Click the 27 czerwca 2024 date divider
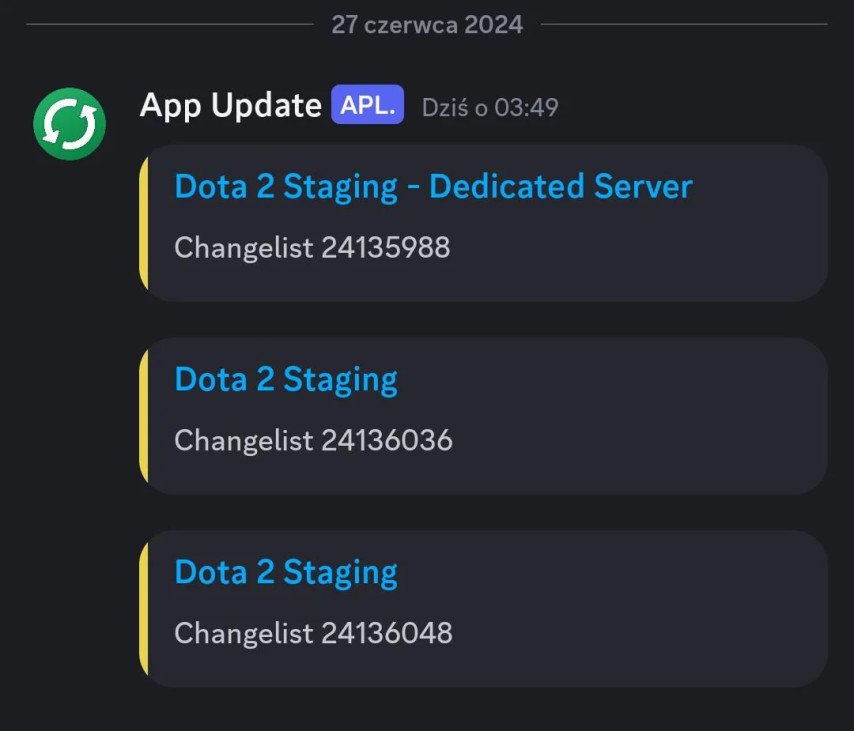The height and width of the screenshot is (731, 854). click(x=427, y=24)
